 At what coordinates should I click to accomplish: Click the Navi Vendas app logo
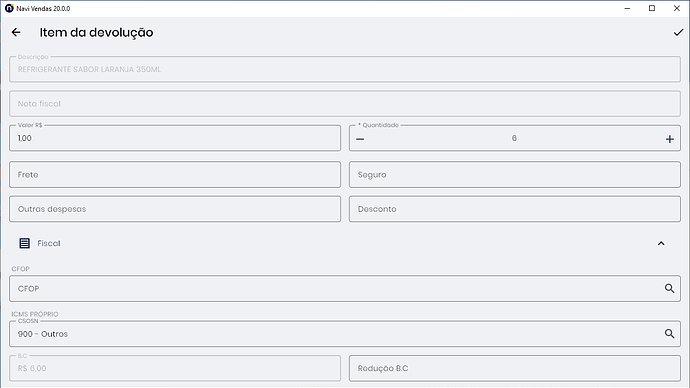[x=9, y=8]
